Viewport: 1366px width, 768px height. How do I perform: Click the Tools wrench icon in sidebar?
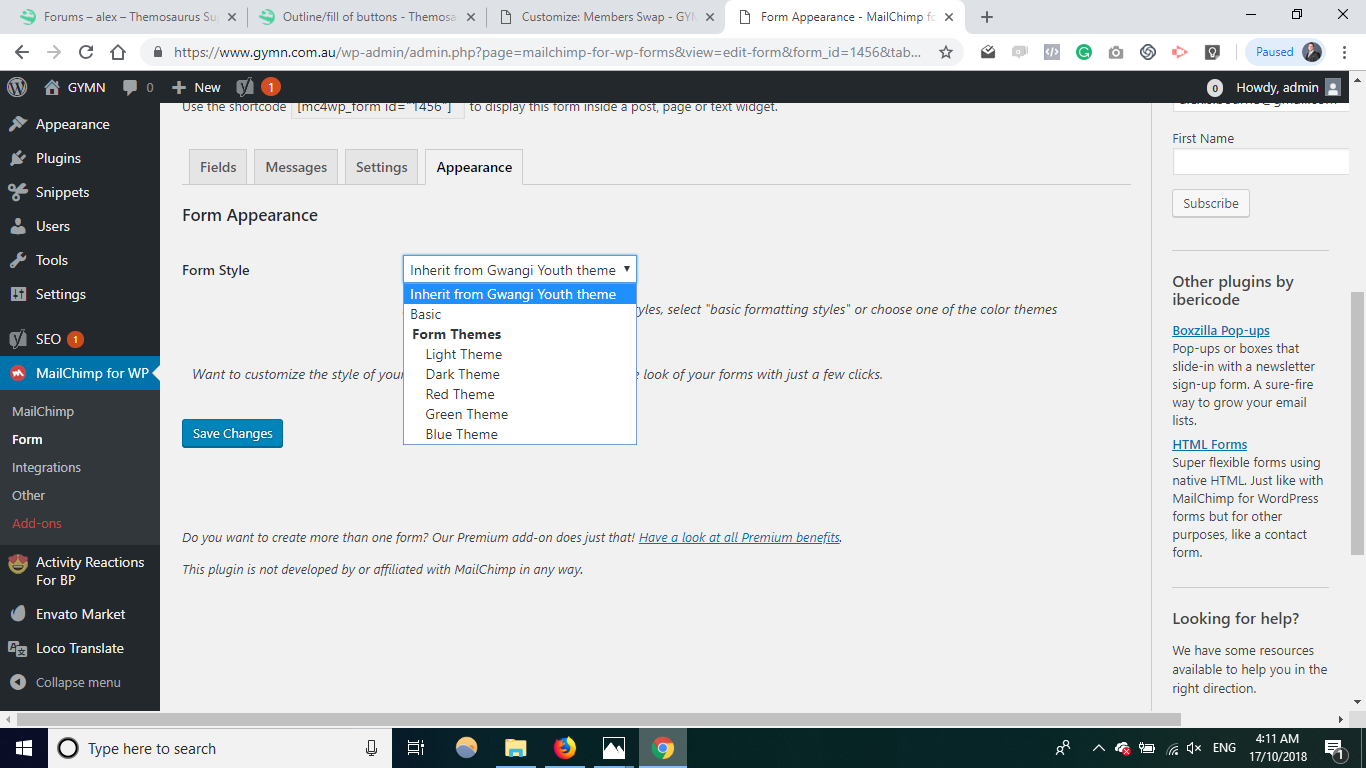[x=18, y=260]
